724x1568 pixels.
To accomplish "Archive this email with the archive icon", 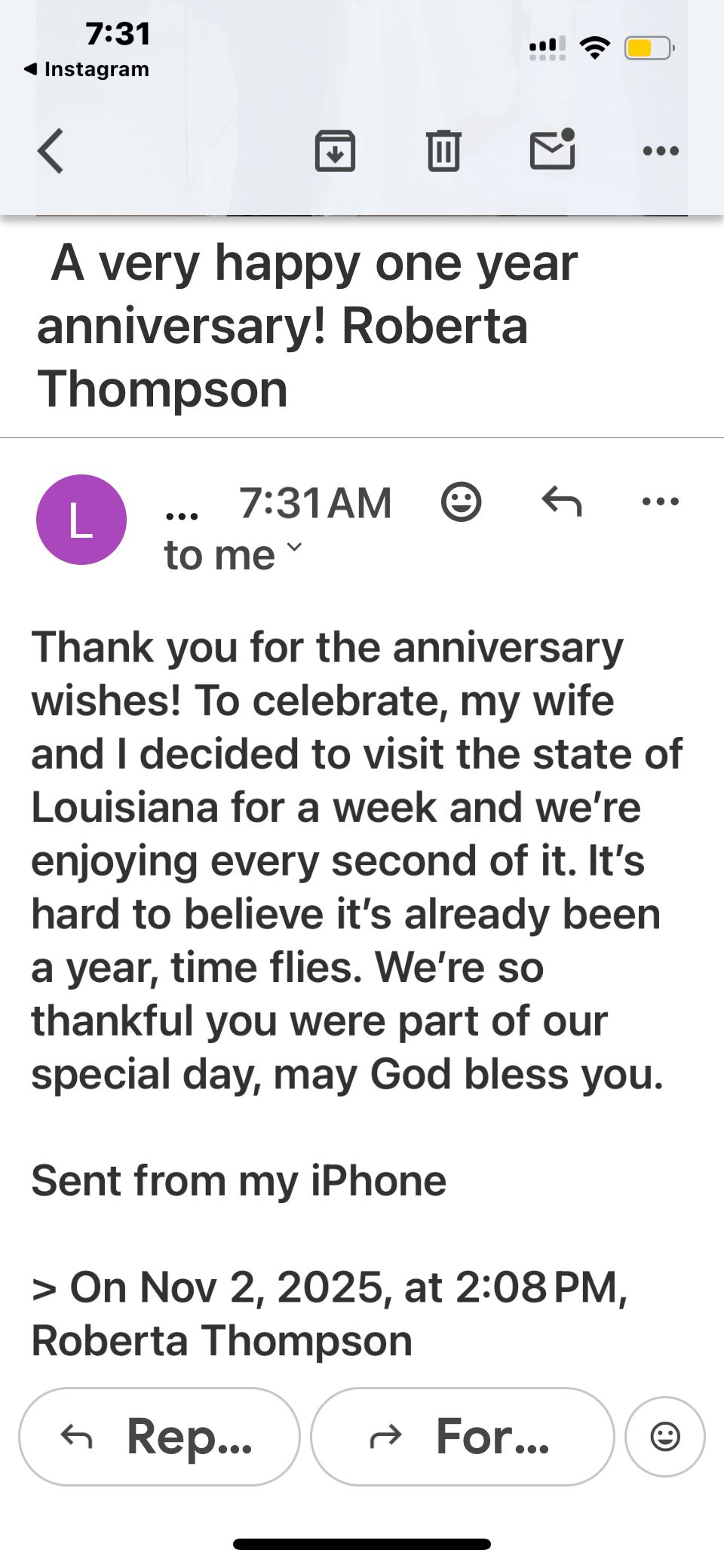I will click(x=335, y=151).
